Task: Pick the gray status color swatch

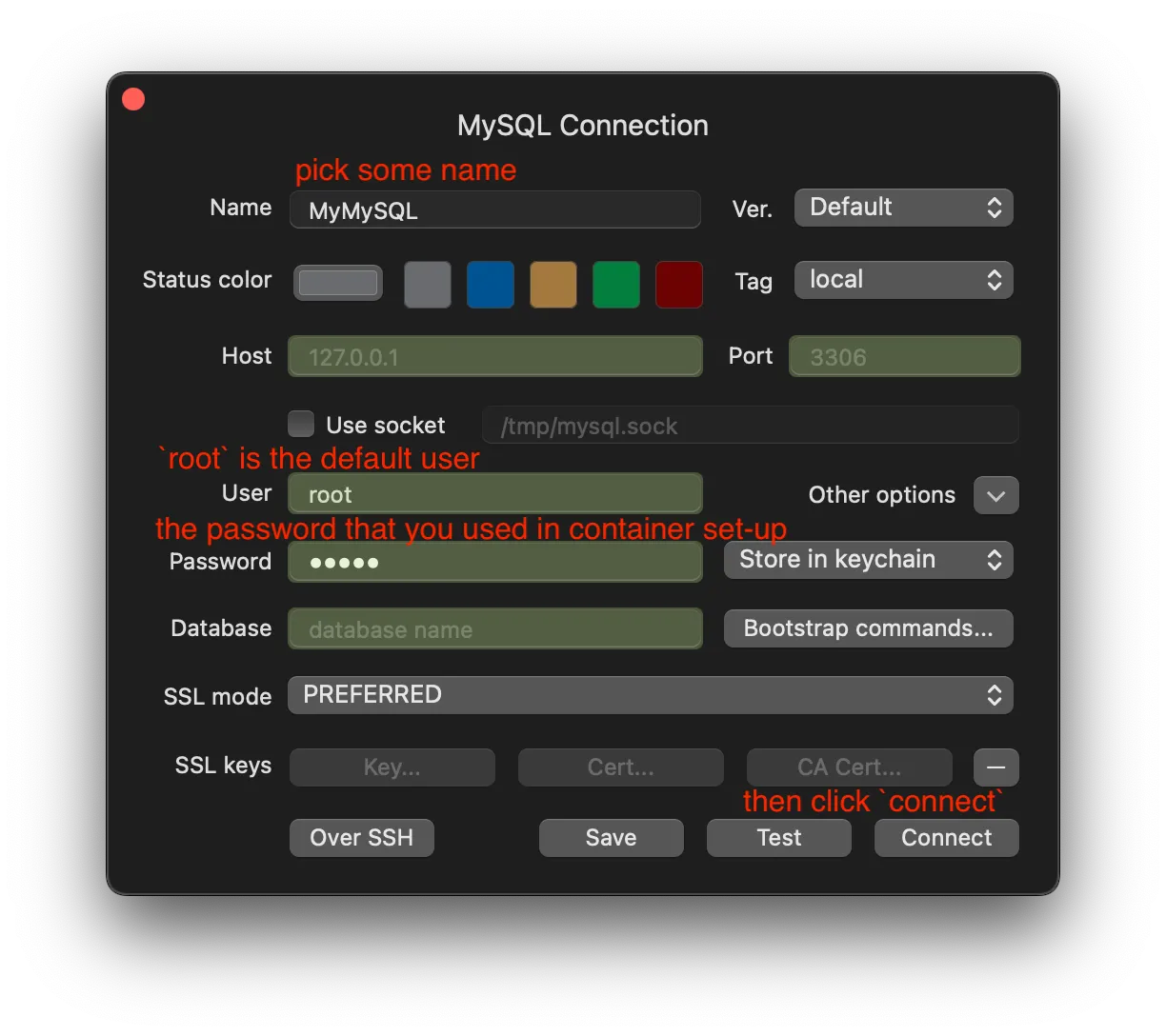Action: (x=428, y=285)
